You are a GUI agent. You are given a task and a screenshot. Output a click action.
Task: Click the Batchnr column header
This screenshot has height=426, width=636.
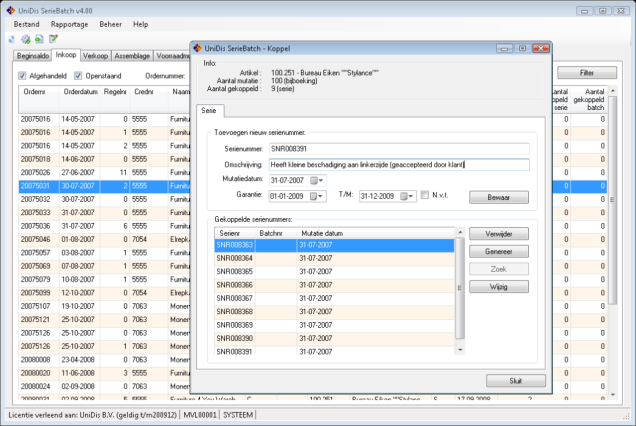[x=276, y=233]
